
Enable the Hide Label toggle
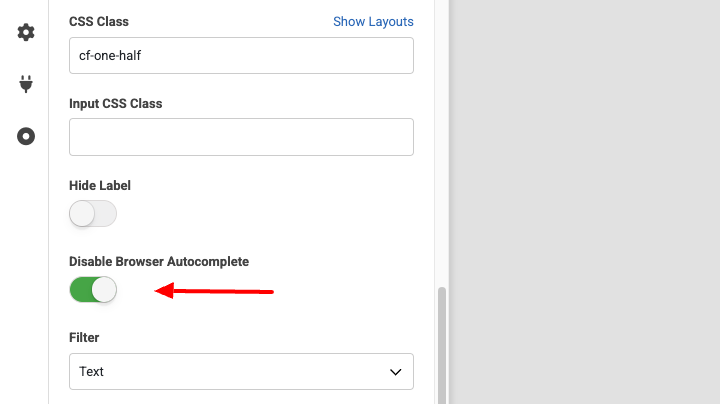[93, 213]
